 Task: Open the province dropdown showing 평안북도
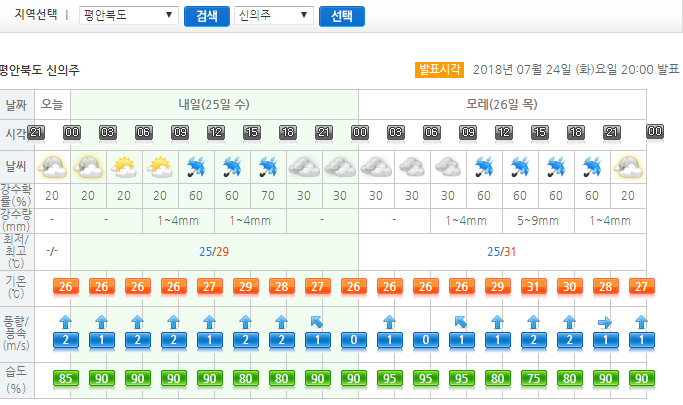tap(129, 16)
